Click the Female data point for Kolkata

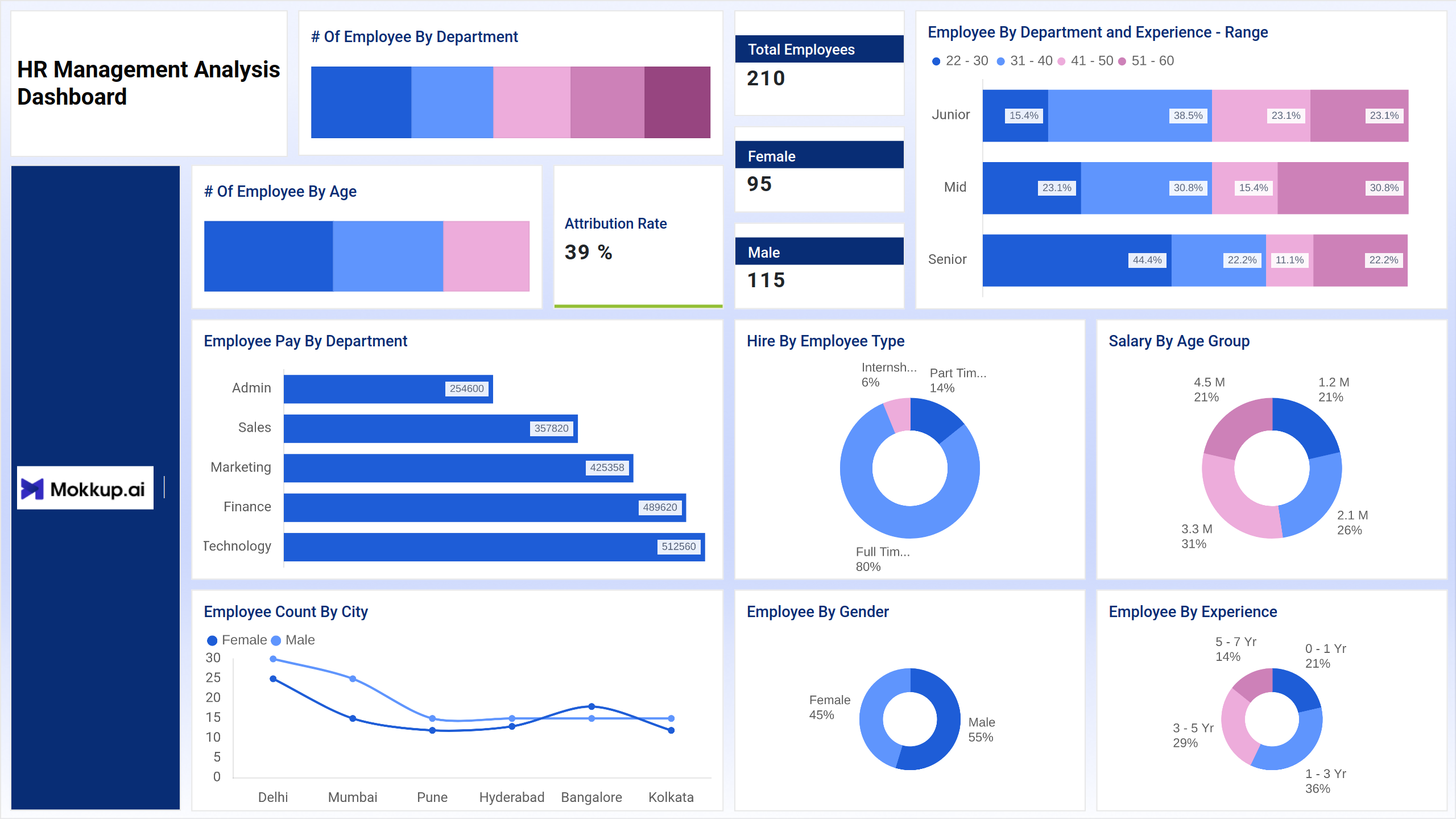point(671,730)
